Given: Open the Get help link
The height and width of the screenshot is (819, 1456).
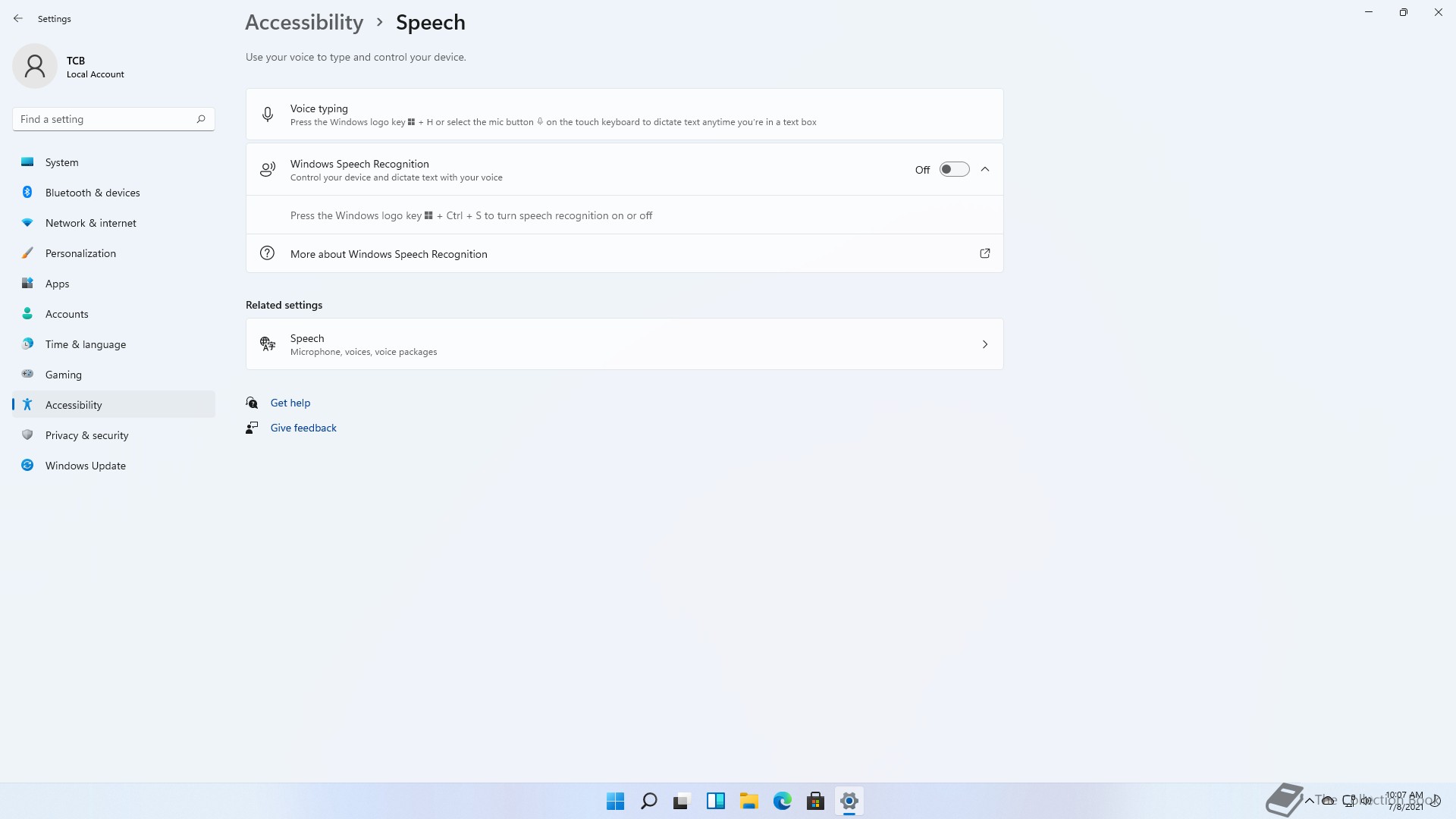Looking at the screenshot, I should click(290, 403).
